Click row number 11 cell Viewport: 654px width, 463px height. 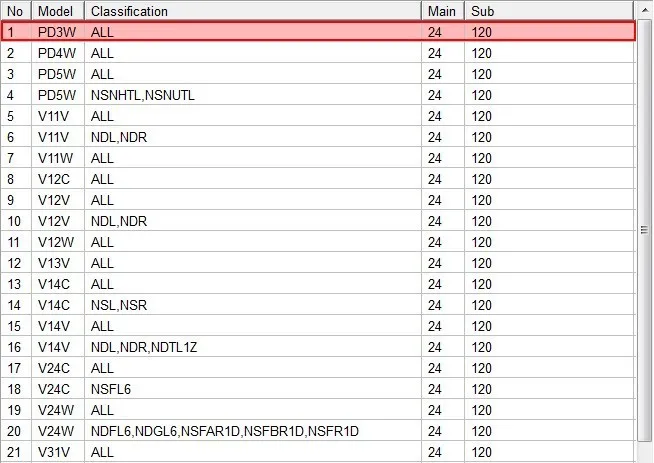pos(16,242)
